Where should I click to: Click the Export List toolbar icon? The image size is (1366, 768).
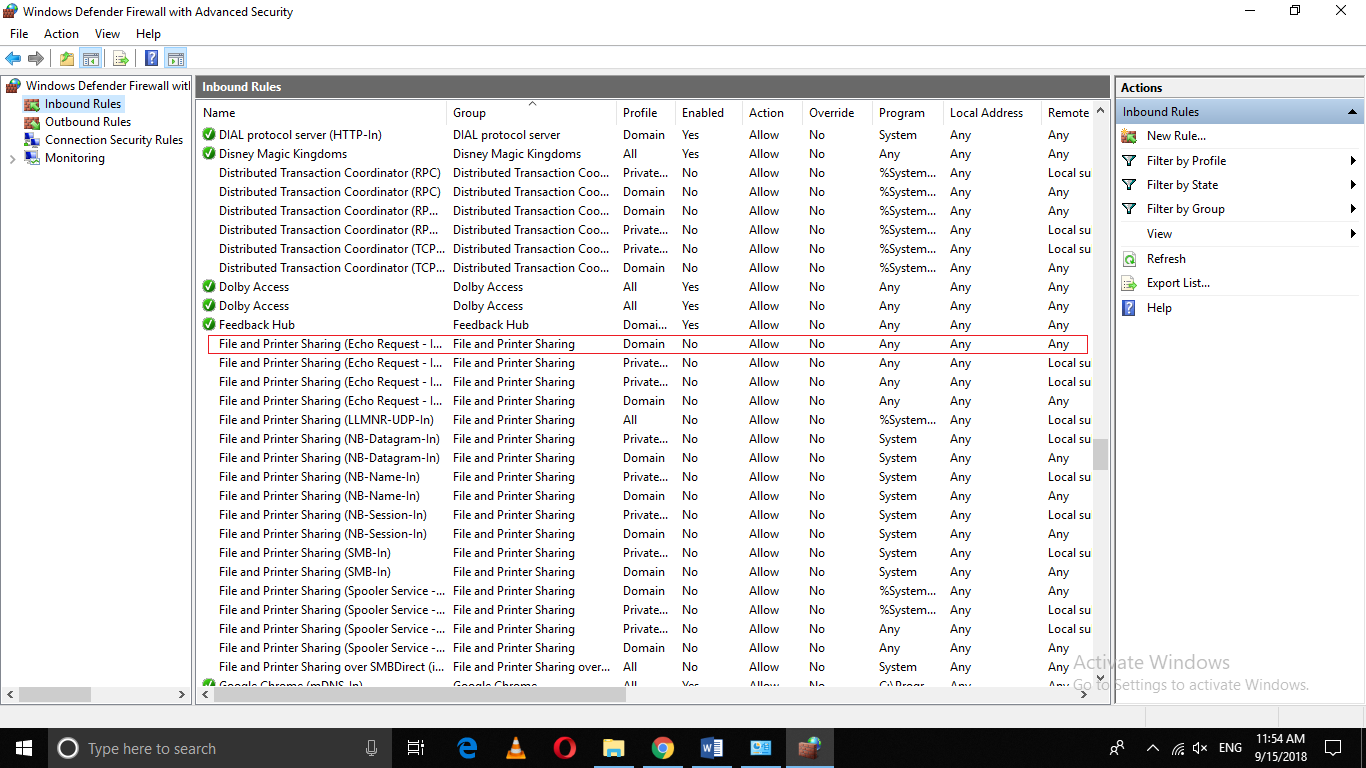tap(120, 58)
